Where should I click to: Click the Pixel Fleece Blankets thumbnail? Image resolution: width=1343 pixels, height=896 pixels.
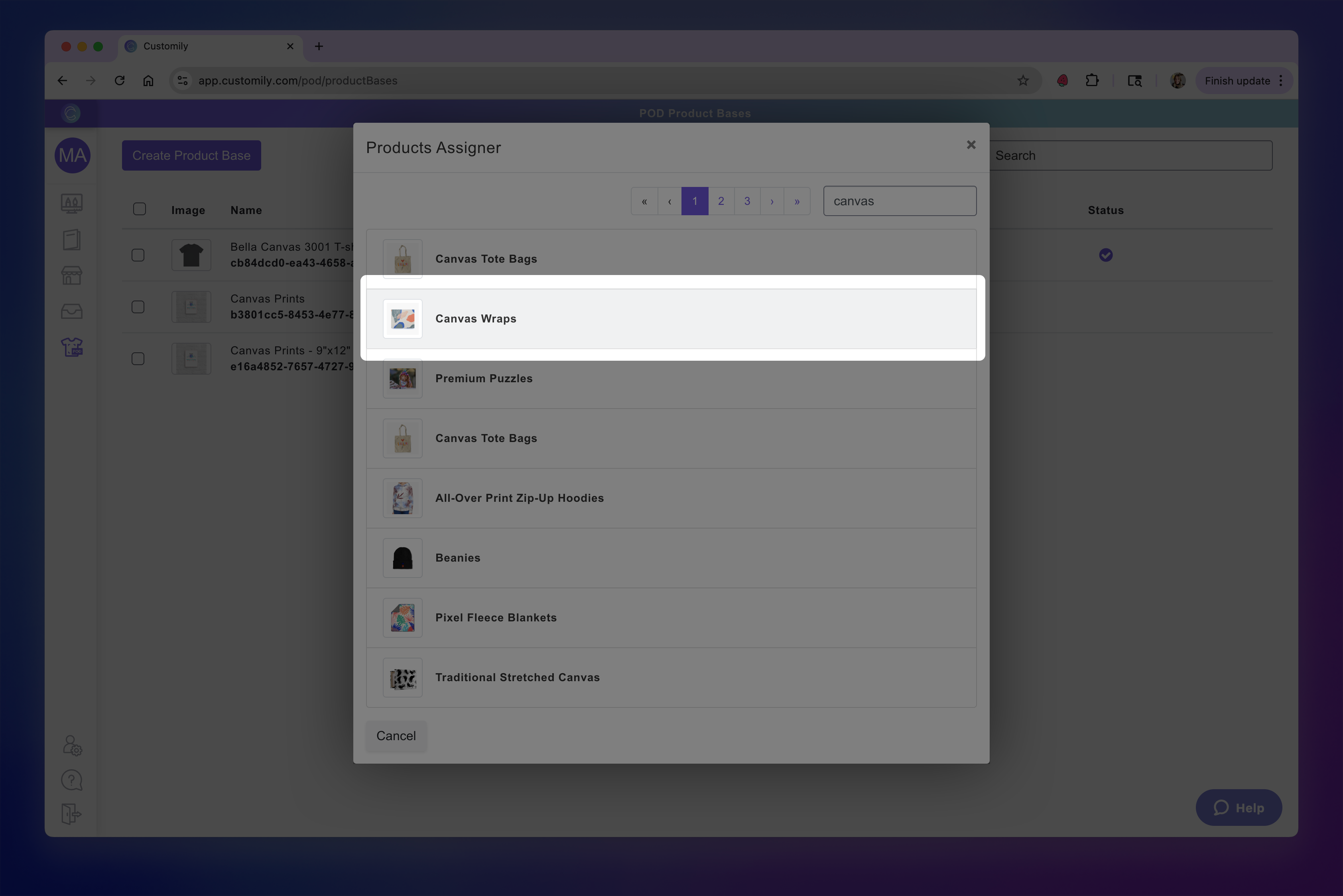point(402,618)
